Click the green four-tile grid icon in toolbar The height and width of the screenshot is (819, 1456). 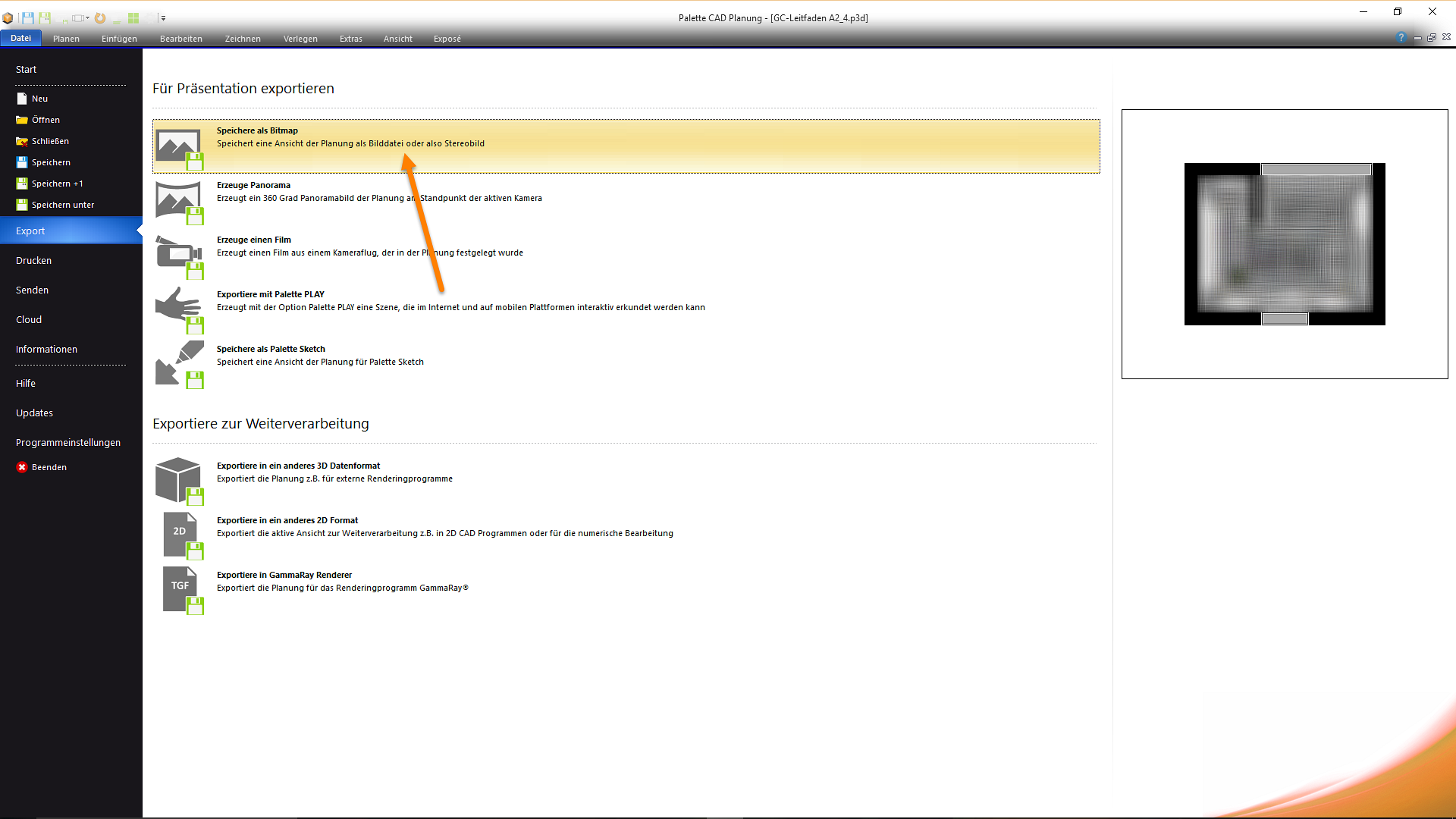click(x=133, y=17)
